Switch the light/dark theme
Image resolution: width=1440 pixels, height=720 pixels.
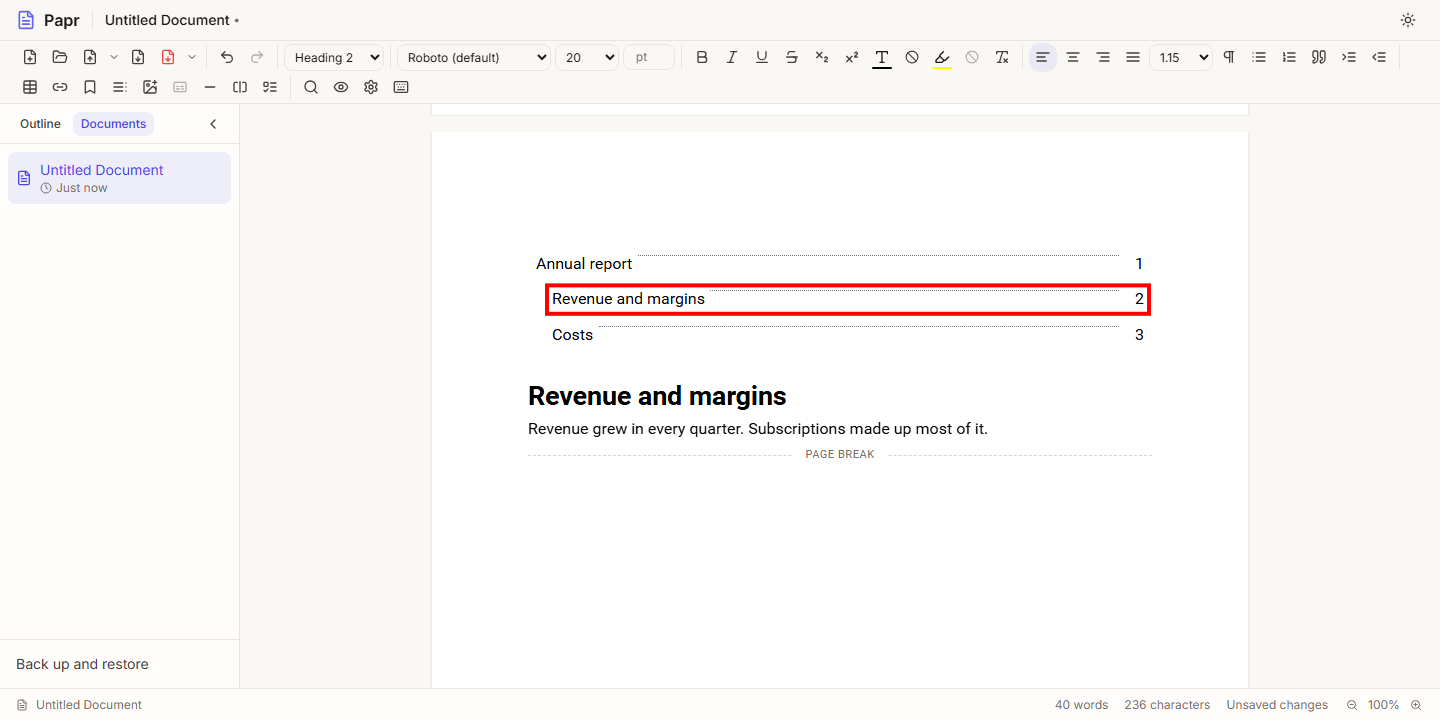tap(1408, 20)
